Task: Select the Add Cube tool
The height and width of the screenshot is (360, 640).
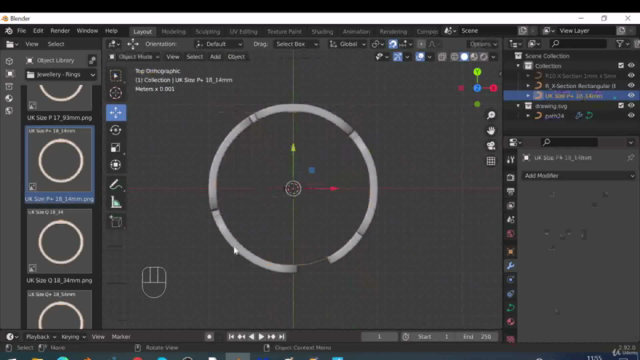Action: (116, 222)
